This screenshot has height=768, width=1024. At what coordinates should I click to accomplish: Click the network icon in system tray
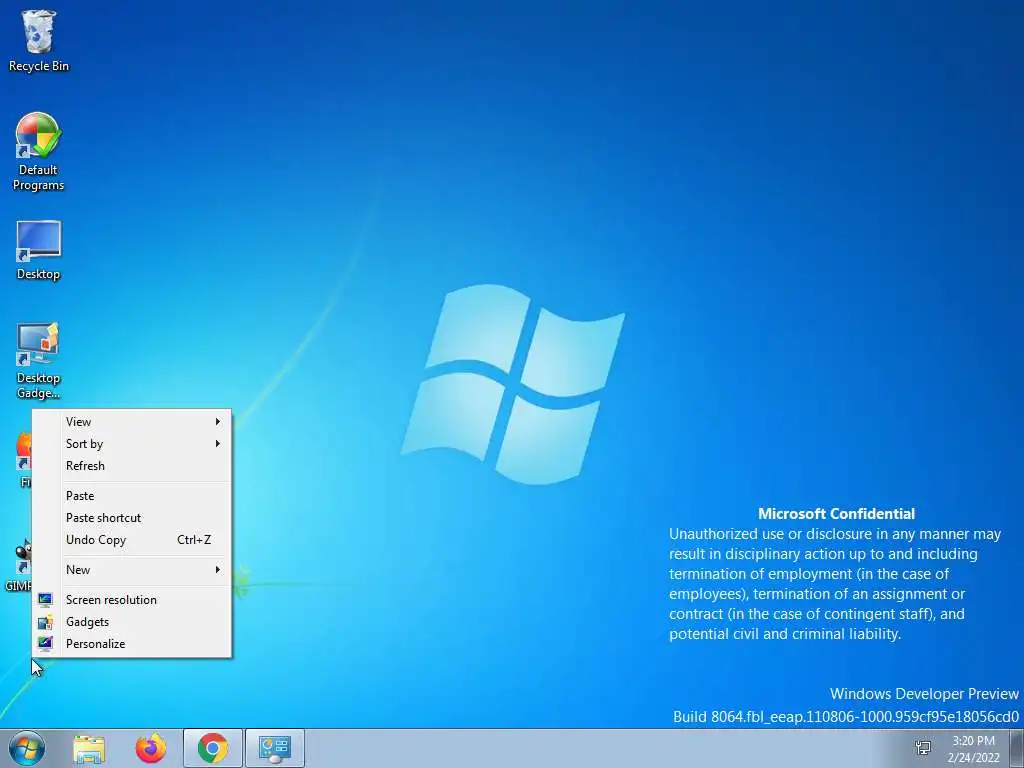coord(923,748)
